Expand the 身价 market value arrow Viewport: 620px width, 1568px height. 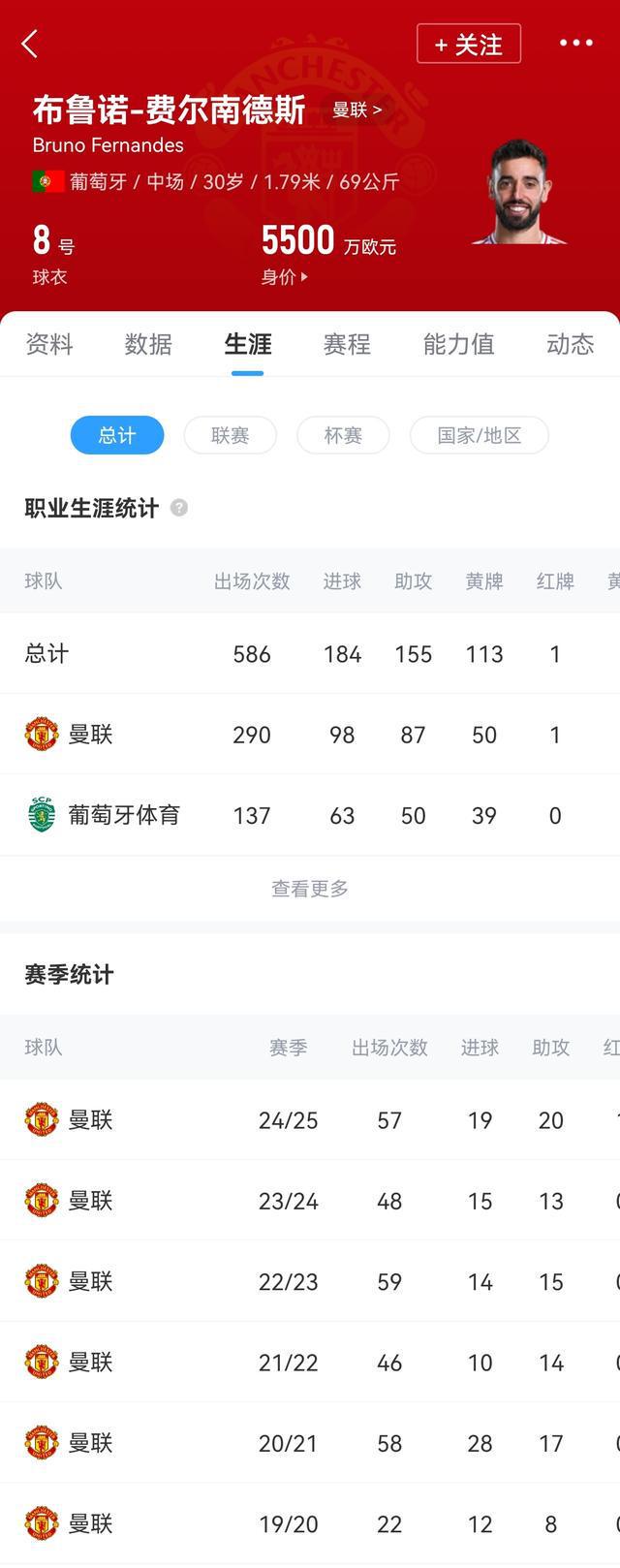click(303, 277)
